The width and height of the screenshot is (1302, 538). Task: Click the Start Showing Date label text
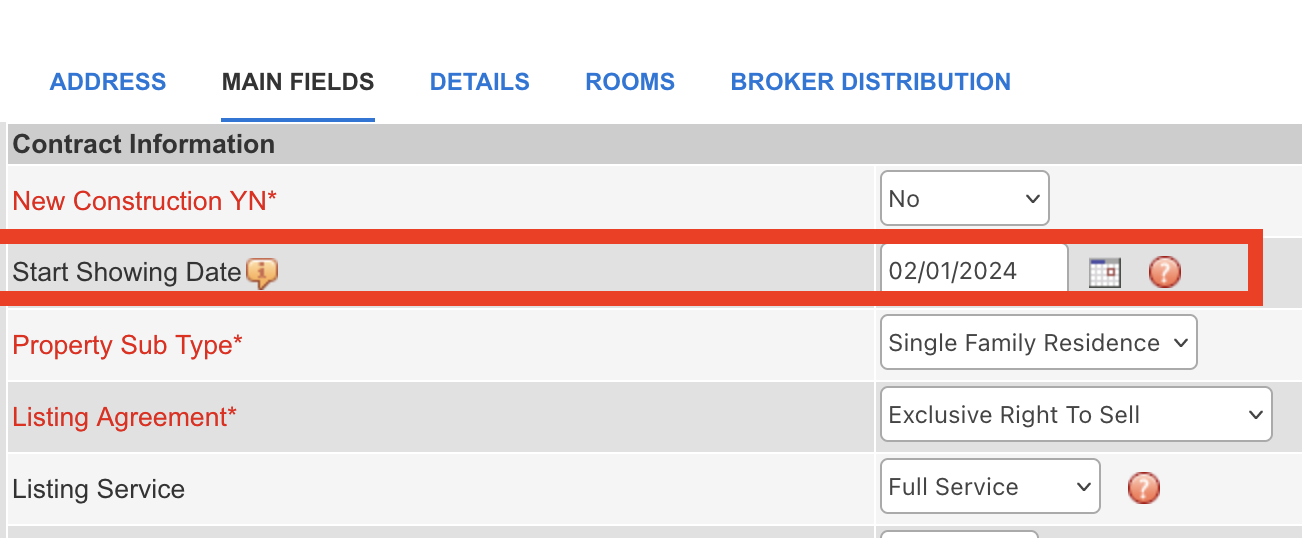[127, 272]
